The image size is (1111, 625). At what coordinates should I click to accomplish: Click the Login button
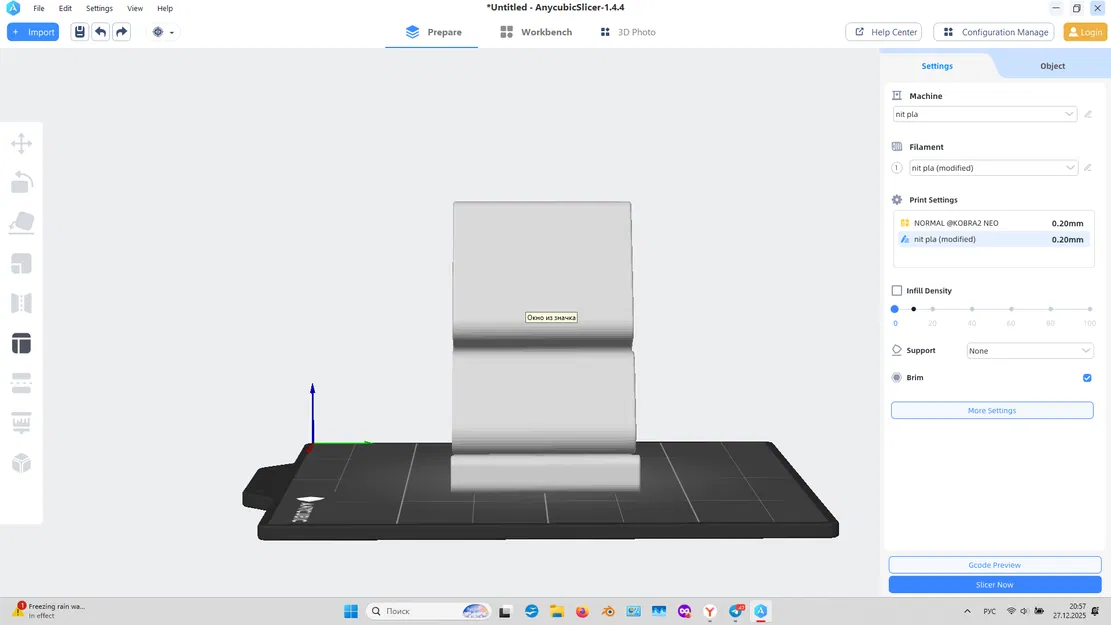tap(1085, 32)
